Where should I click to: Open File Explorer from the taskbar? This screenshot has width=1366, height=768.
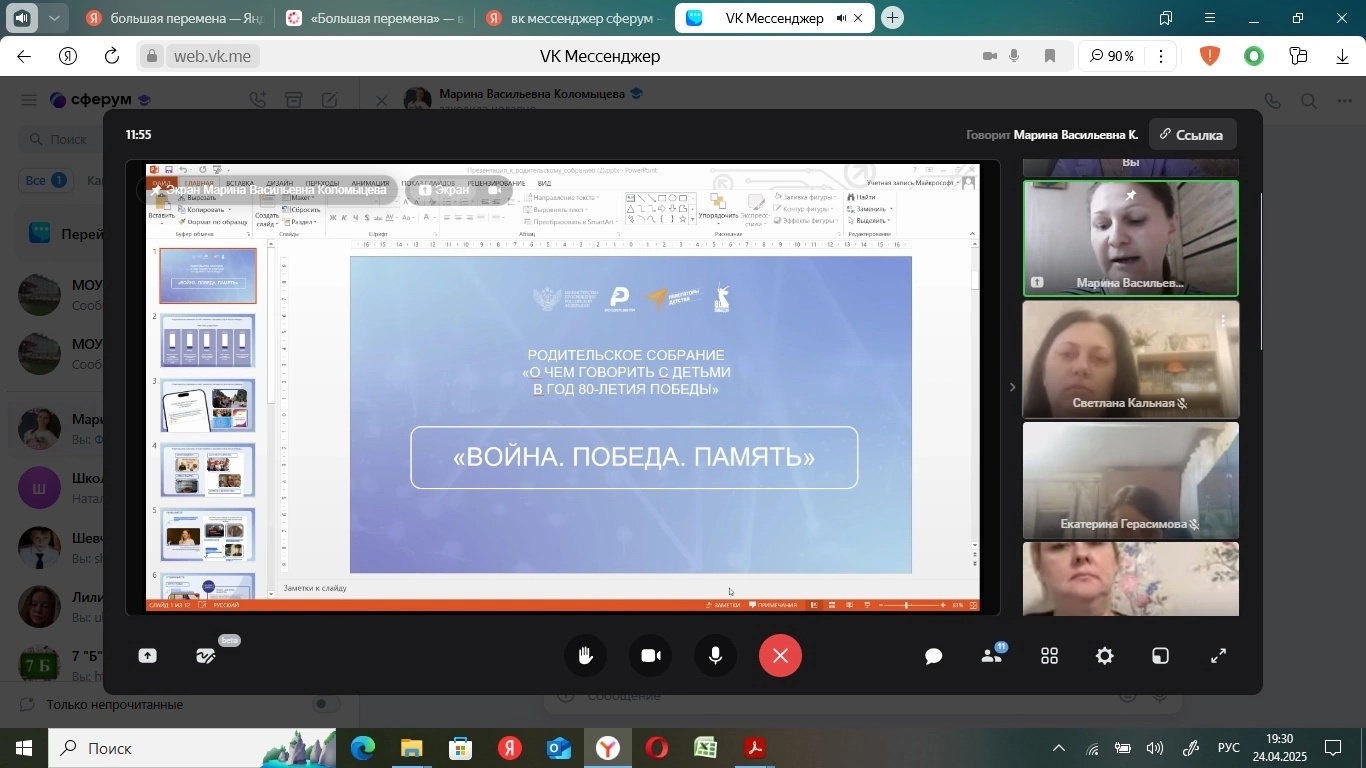(x=412, y=748)
